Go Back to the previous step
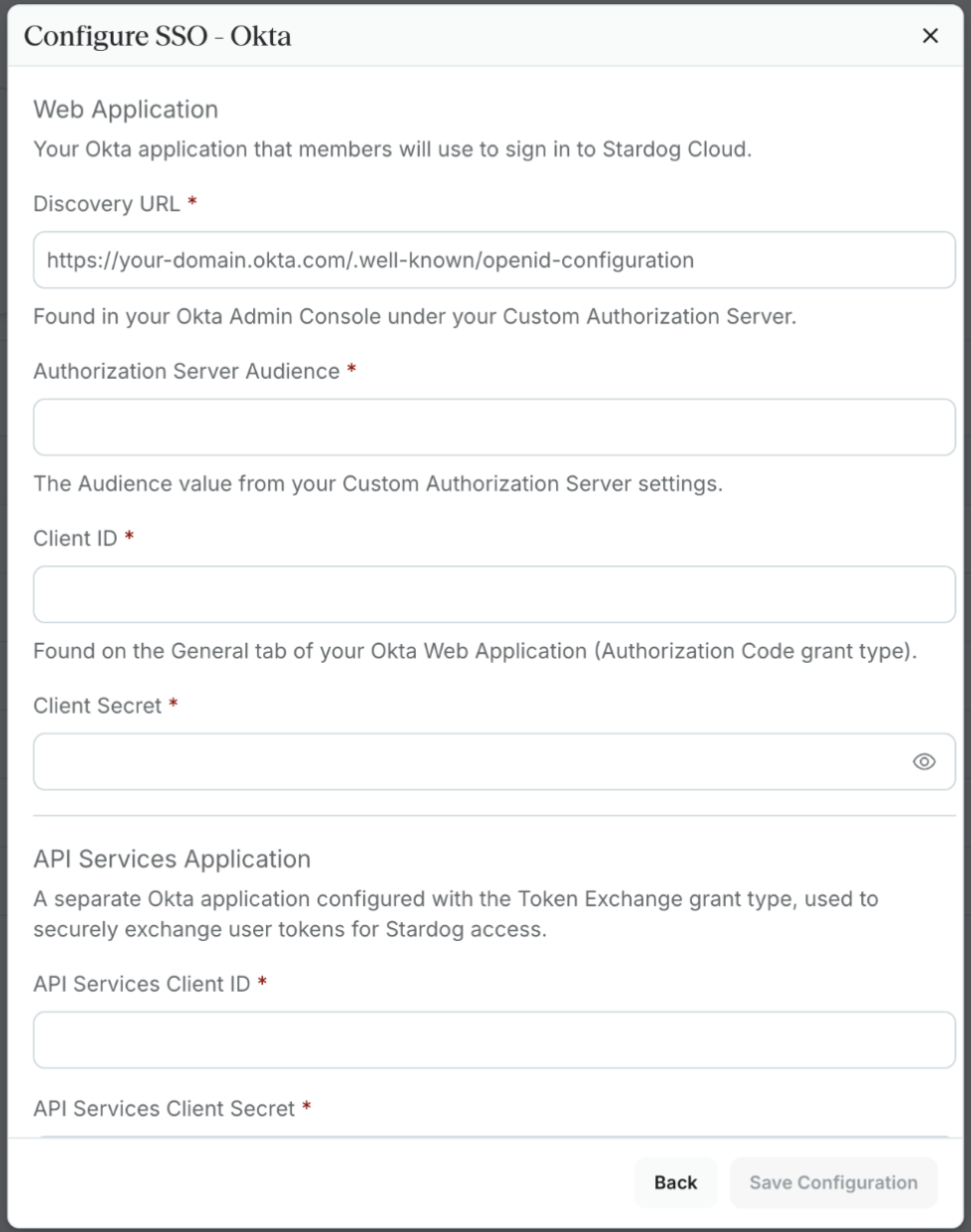Screen dimensions: 971x1232 676,1182
